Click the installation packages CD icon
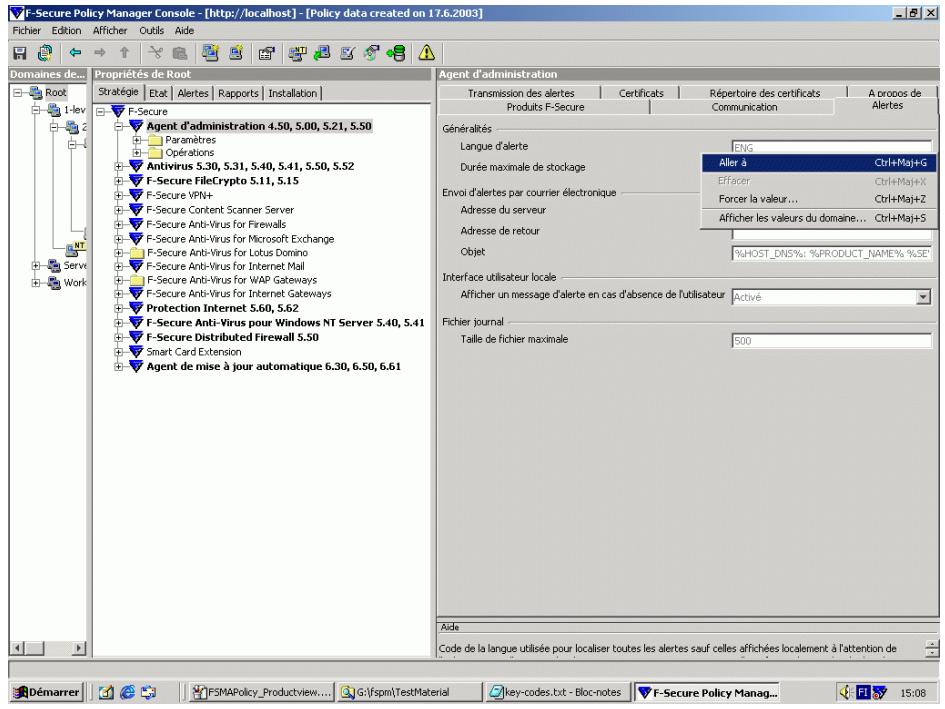Image resolution: width=945 pixels, height=709 pixels. [372, 53]
